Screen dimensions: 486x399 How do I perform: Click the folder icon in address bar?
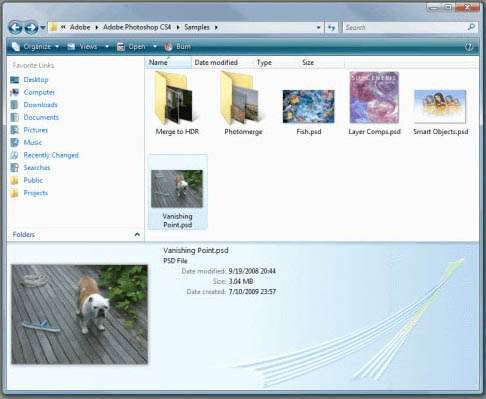[x=53, y=27]
